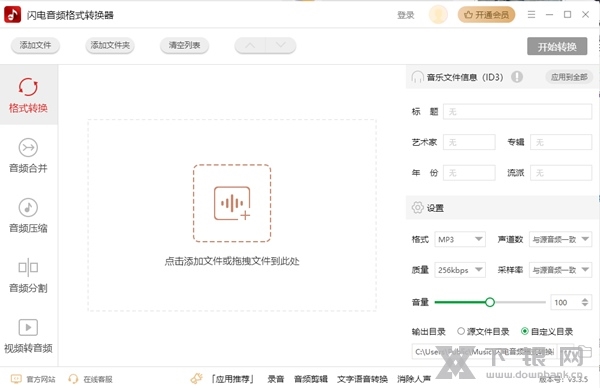
Task: Open the 质量 256kbps quality dropdown
Action: click(x=460, y=270)
